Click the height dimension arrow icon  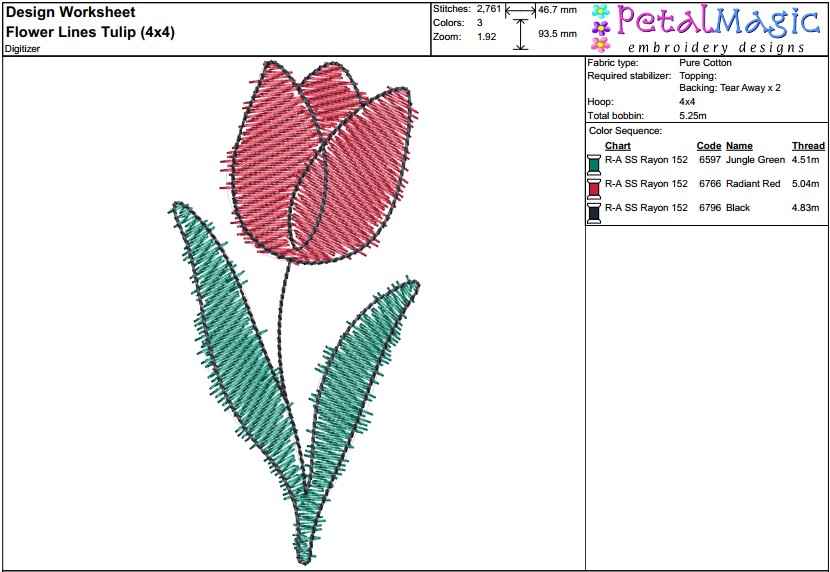[x=521, y=34]
